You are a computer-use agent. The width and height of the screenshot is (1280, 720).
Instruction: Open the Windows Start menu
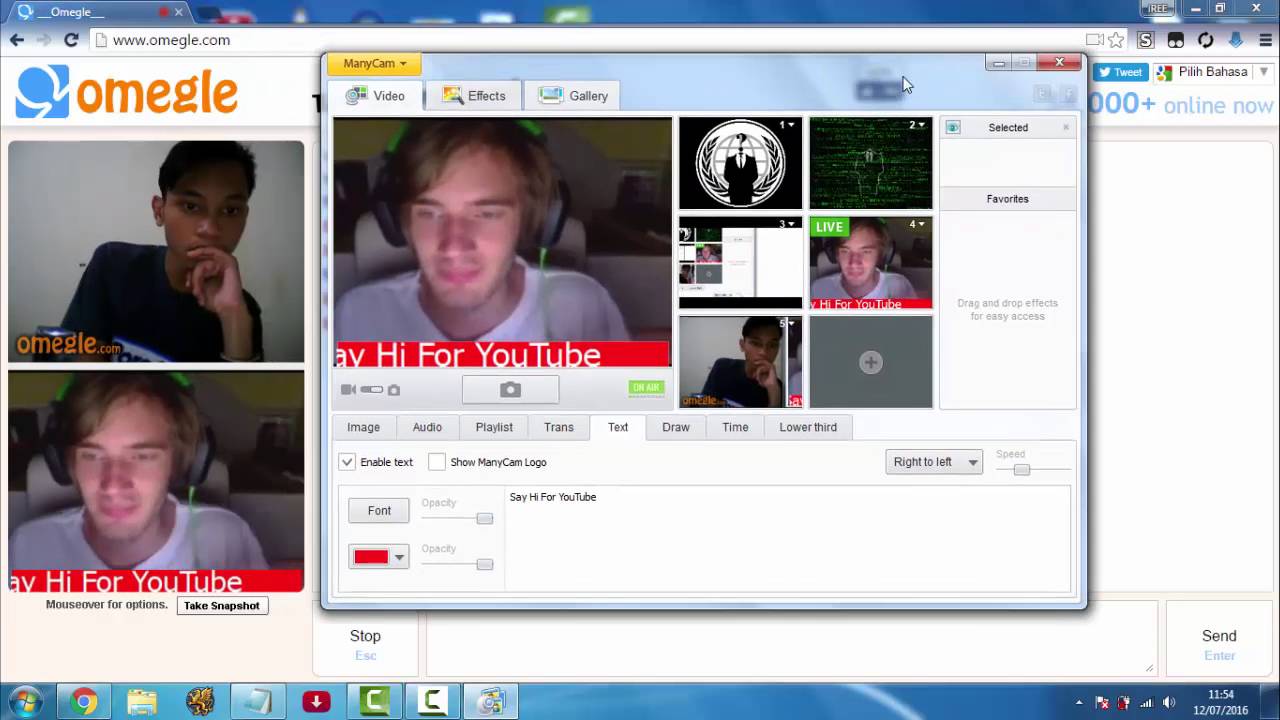point(24,701)
